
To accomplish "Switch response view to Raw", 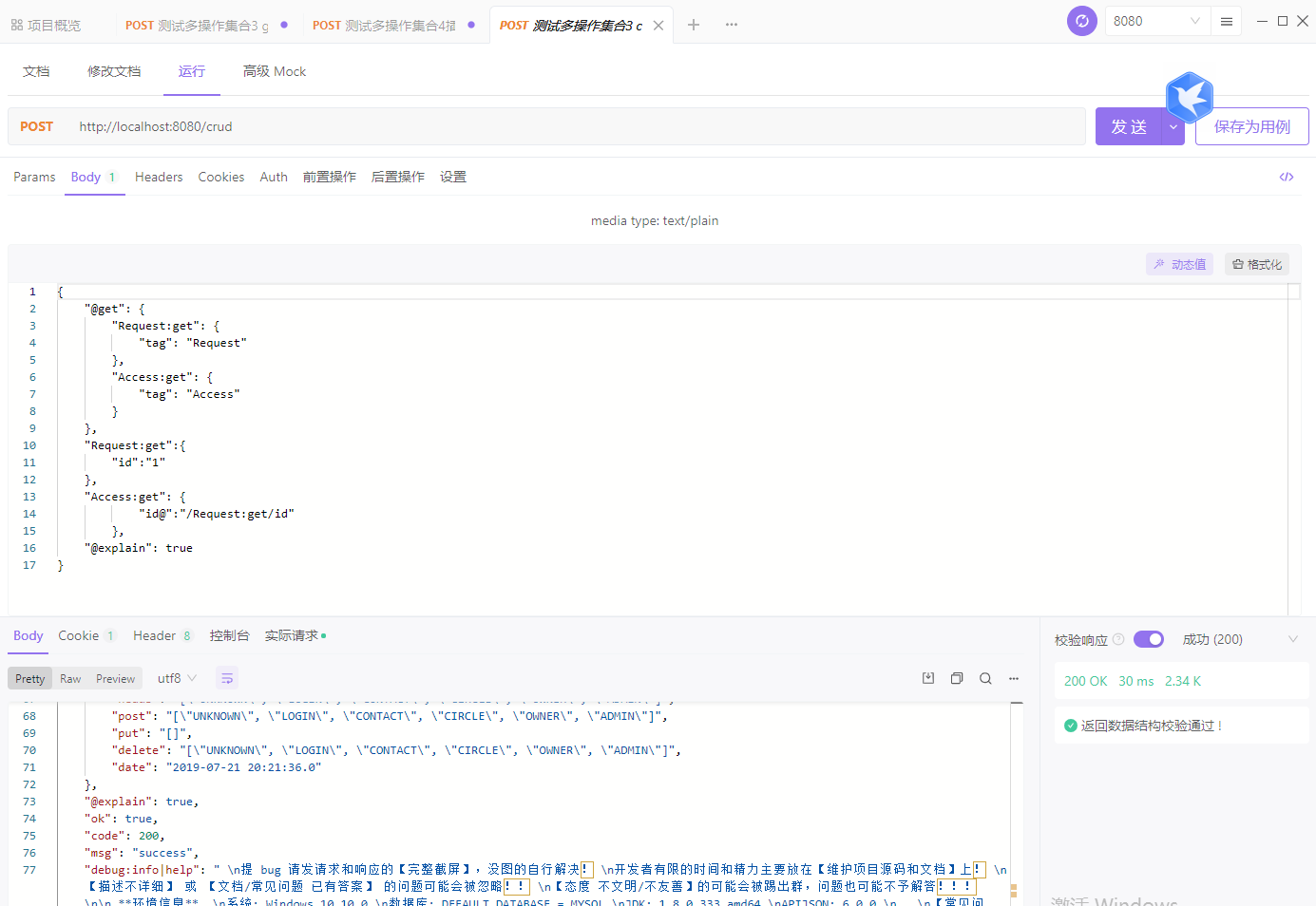I will click(x=70, y=678).
